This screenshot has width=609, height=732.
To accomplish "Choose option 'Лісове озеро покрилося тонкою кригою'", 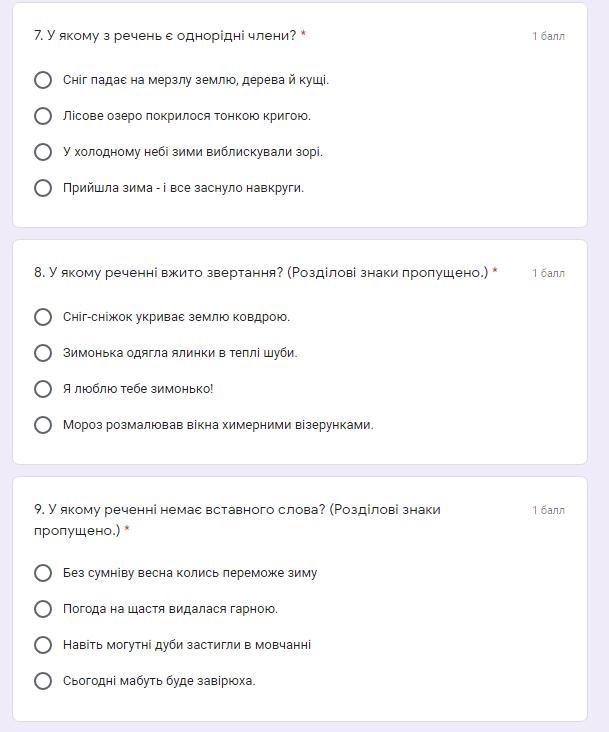I will (x=43, y=116).
